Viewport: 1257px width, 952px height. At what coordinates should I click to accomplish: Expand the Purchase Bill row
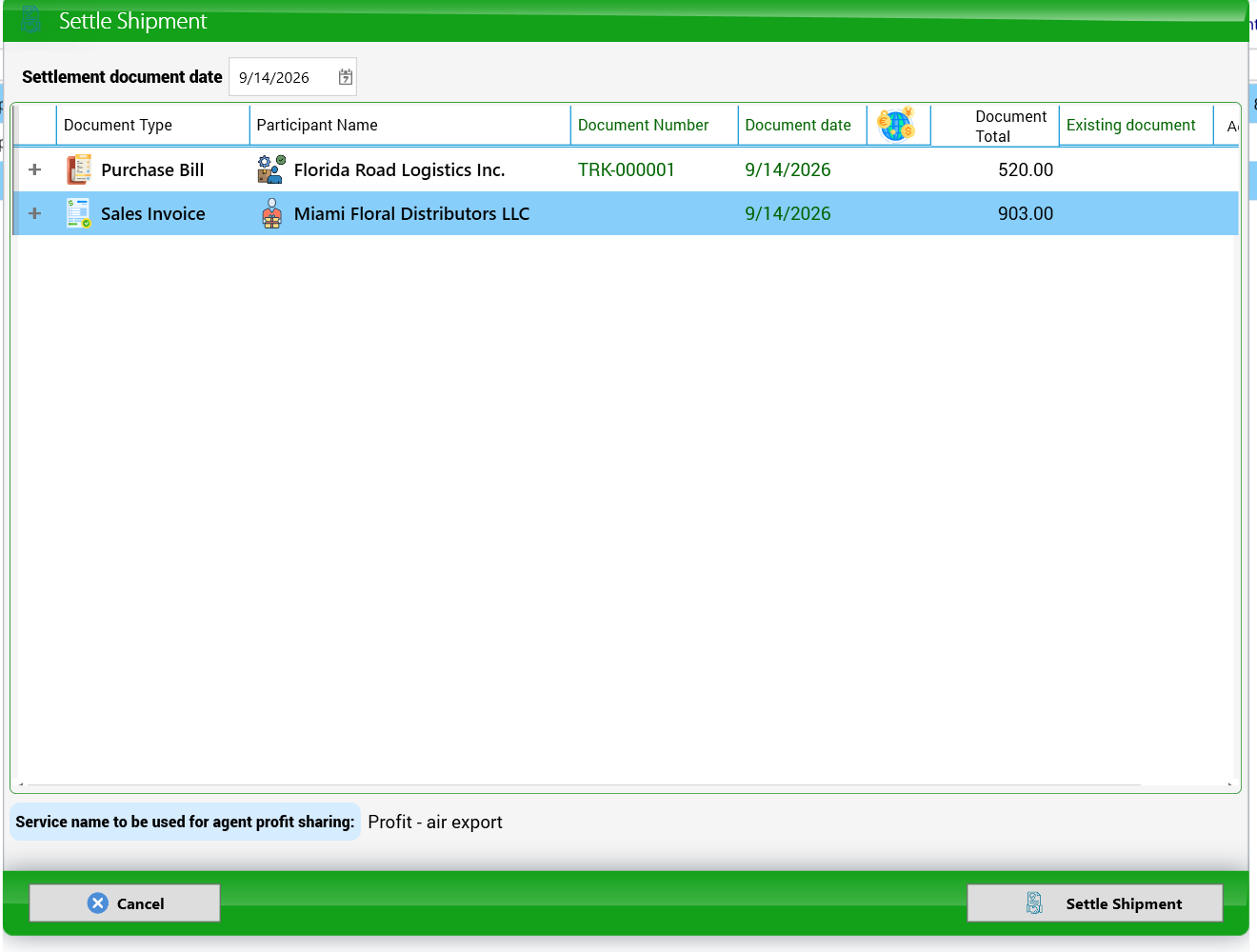(35, 169)
